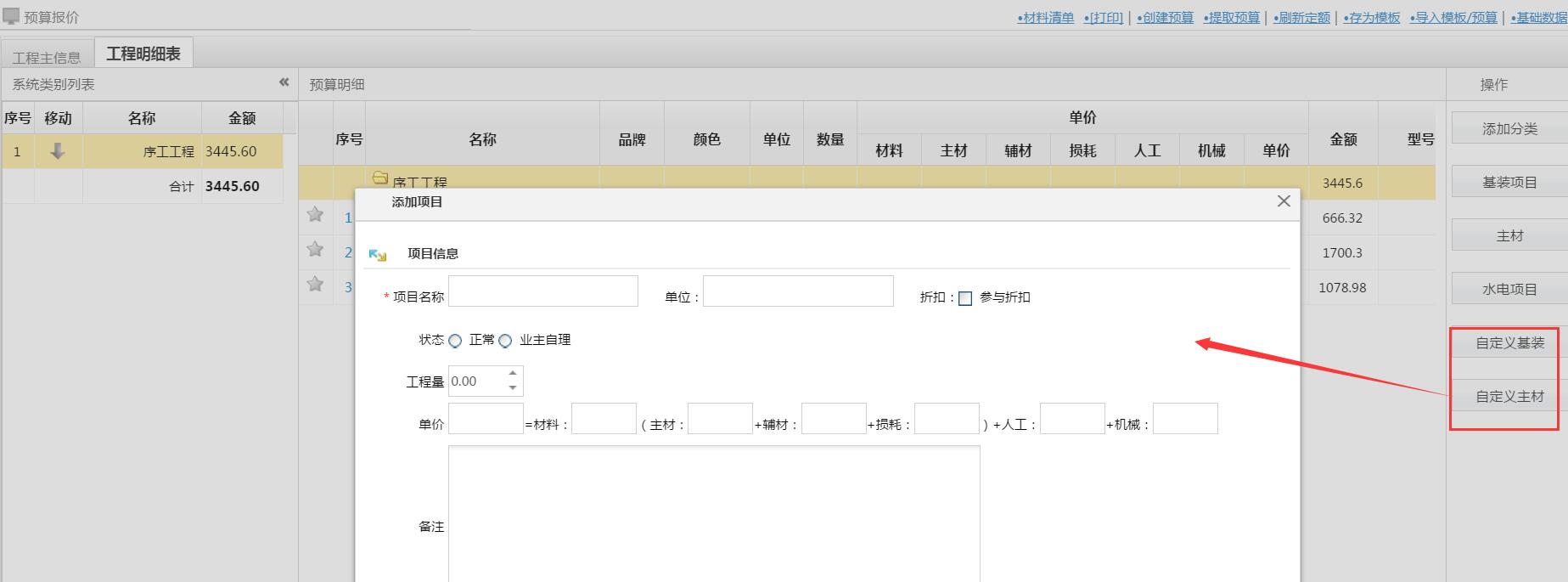Click the 创建预算 link
This screenshot has height=582, width=1568.
1166,18
